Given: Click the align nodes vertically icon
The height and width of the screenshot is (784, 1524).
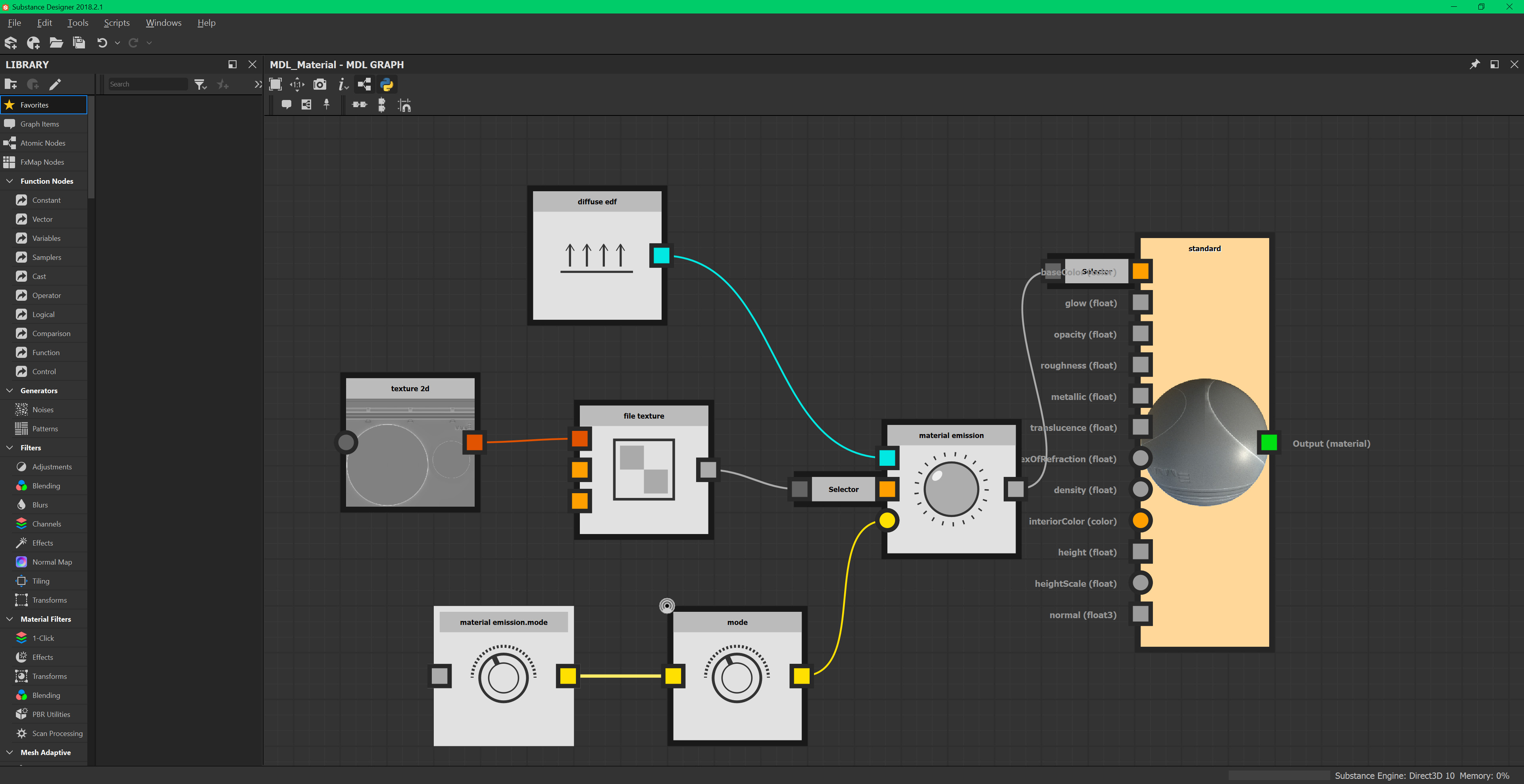Looking at the screenshot, I should tap(382, 105).
